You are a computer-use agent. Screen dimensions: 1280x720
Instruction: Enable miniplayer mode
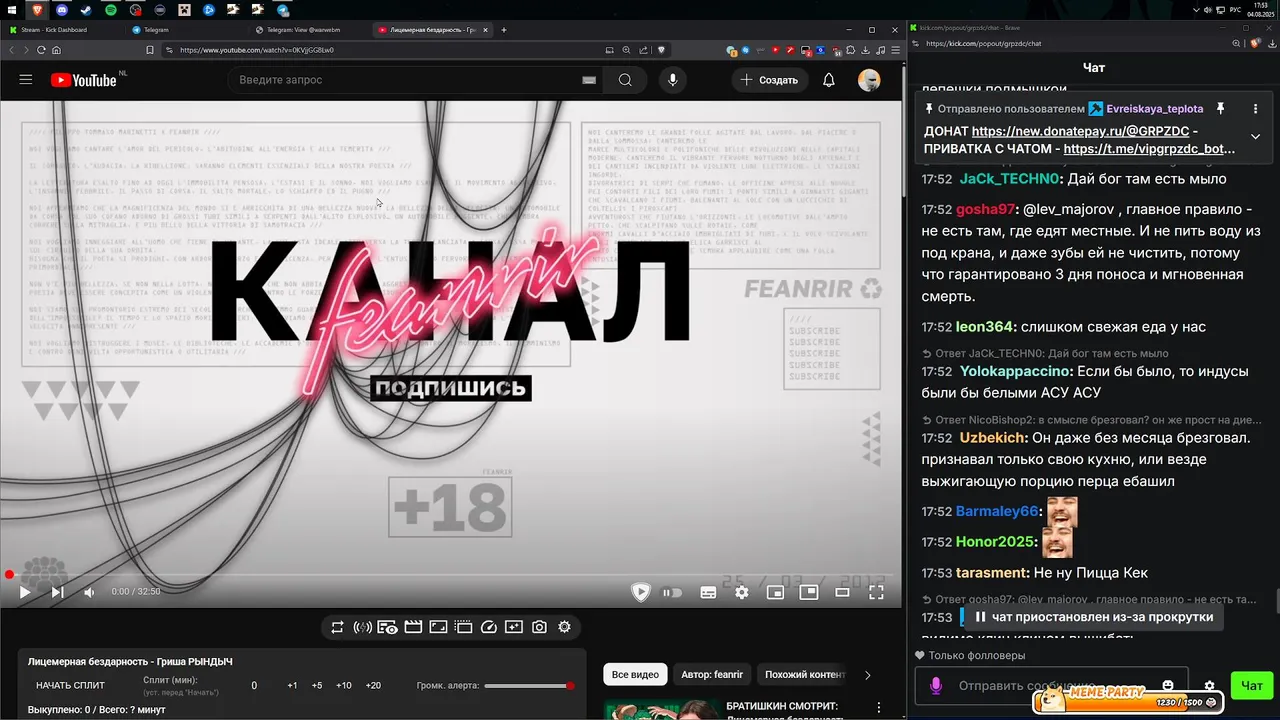click(x=775, y=592)
